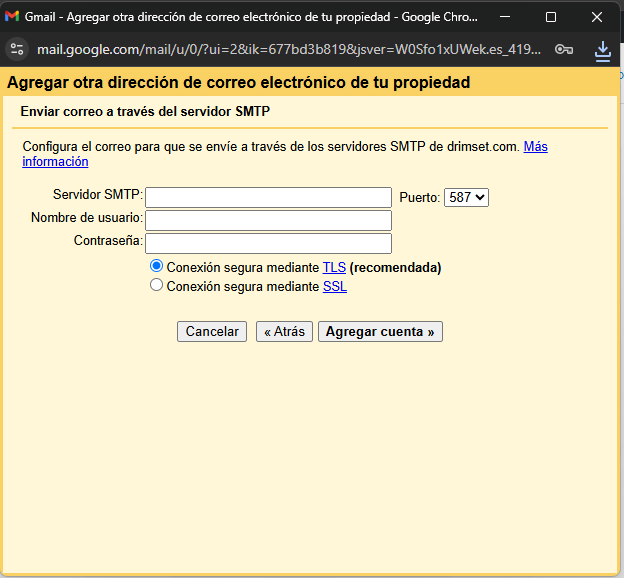Click the Agregar cuenta » button

pos(380,332)
